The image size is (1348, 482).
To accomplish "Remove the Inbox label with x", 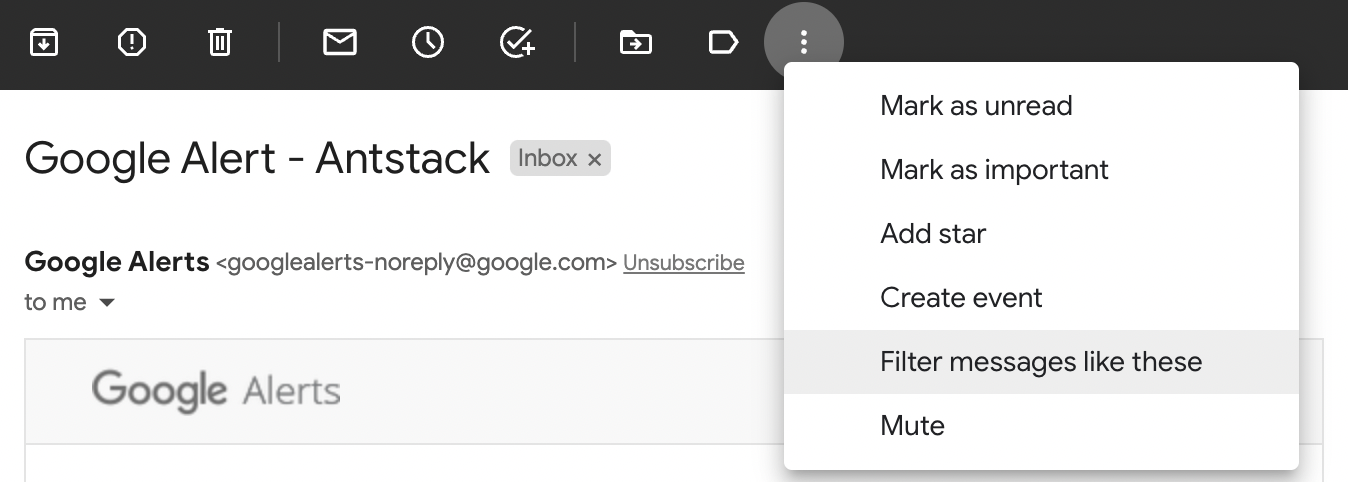I will pos(594,159).
